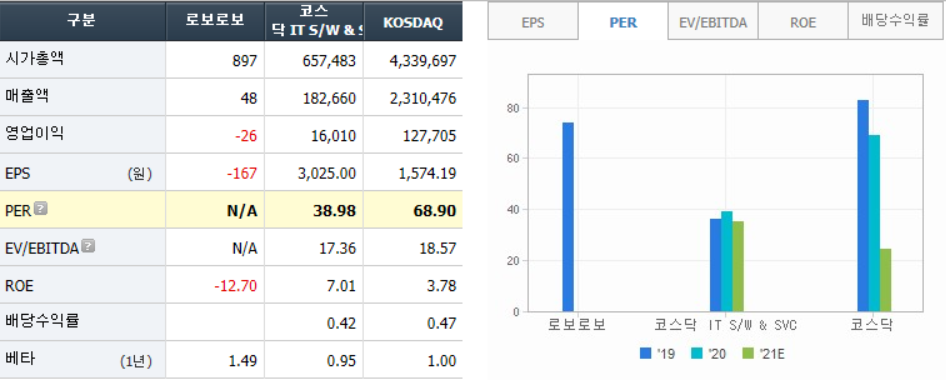The height and width of the screenshot is (380, 946).
Task: Click the 0.95 beta value
Action: tap(341, 361)
